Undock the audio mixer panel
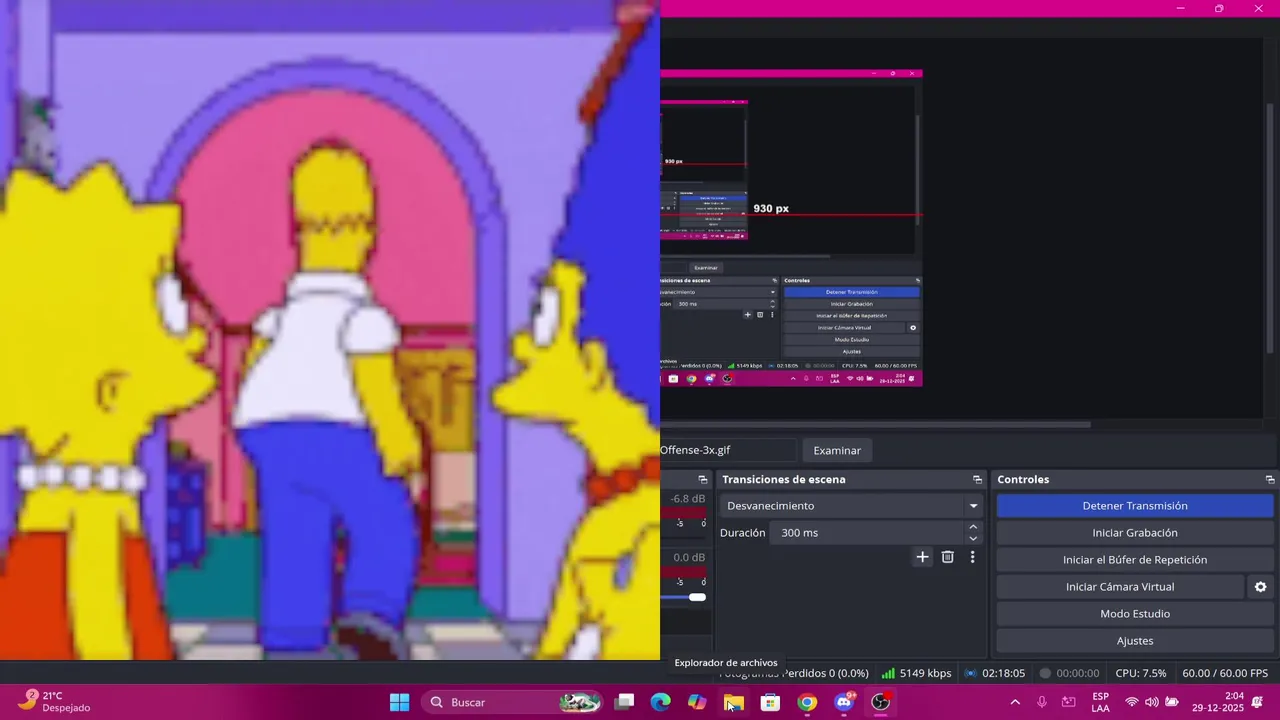This screenshot has width=1280, height=720. pyautogui.click(x=702, y=480)
